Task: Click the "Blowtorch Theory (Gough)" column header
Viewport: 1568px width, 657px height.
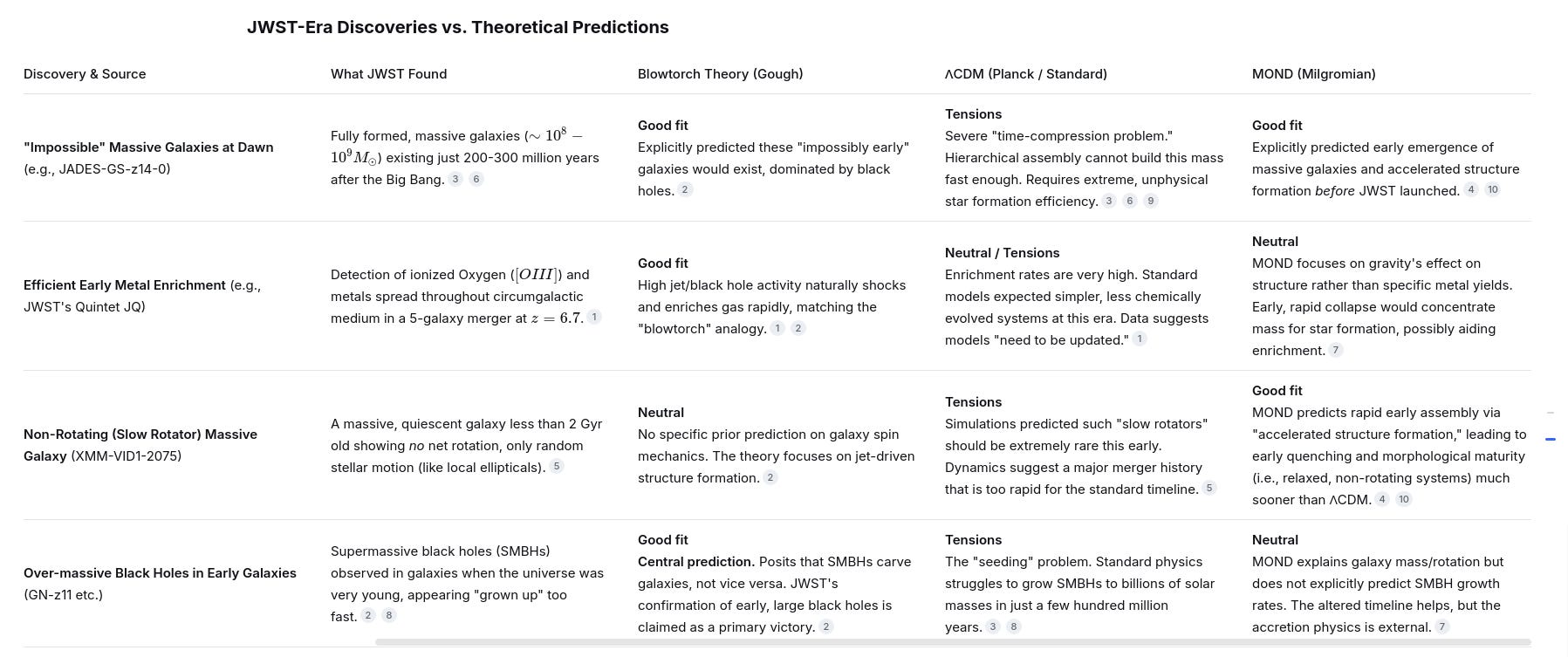Action: click(x=720, y=74)
